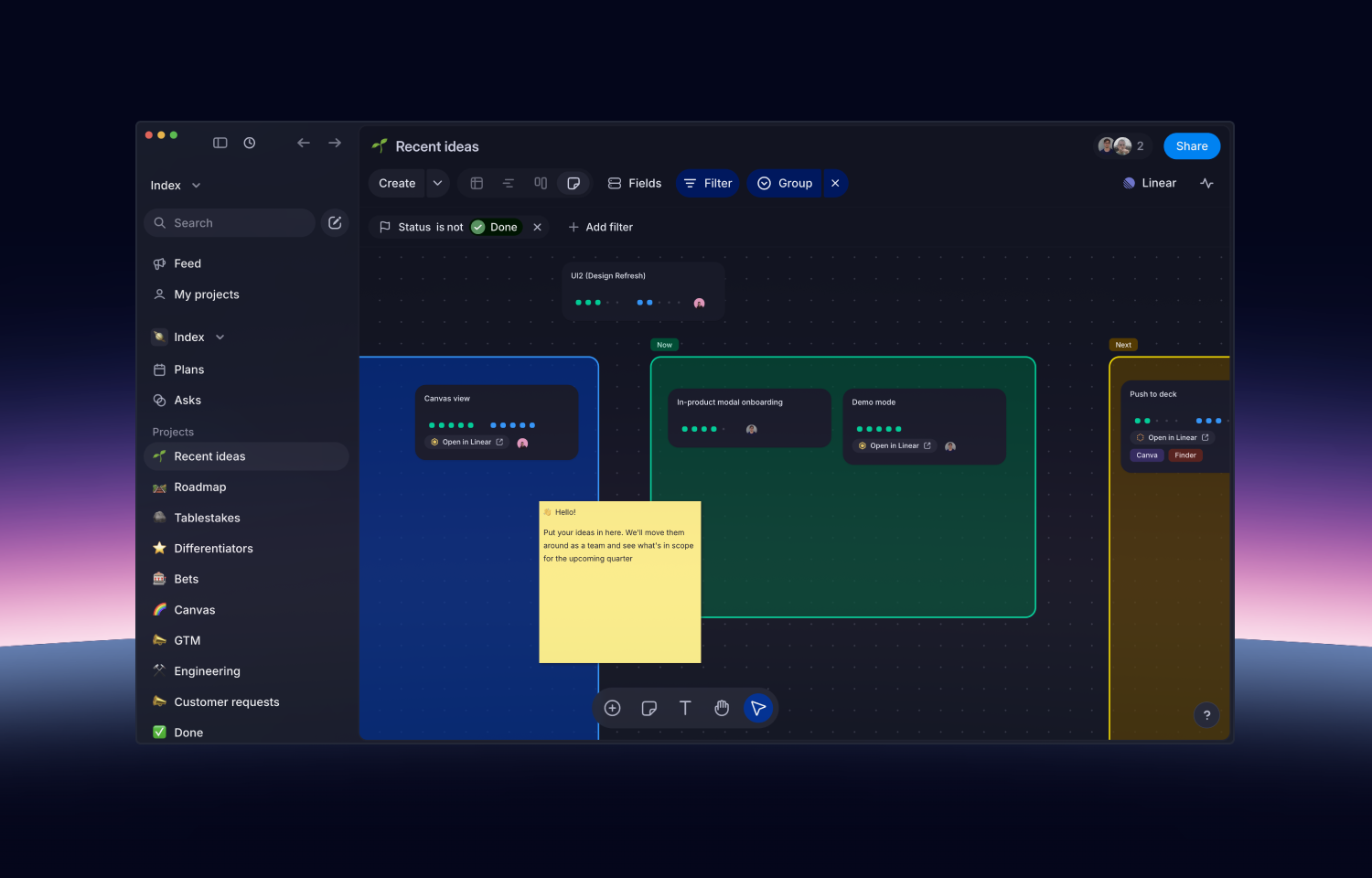The height and width of the screenshot is (878, 1372).
Task: Select the Hand pan tool
Action: point(722,708)
